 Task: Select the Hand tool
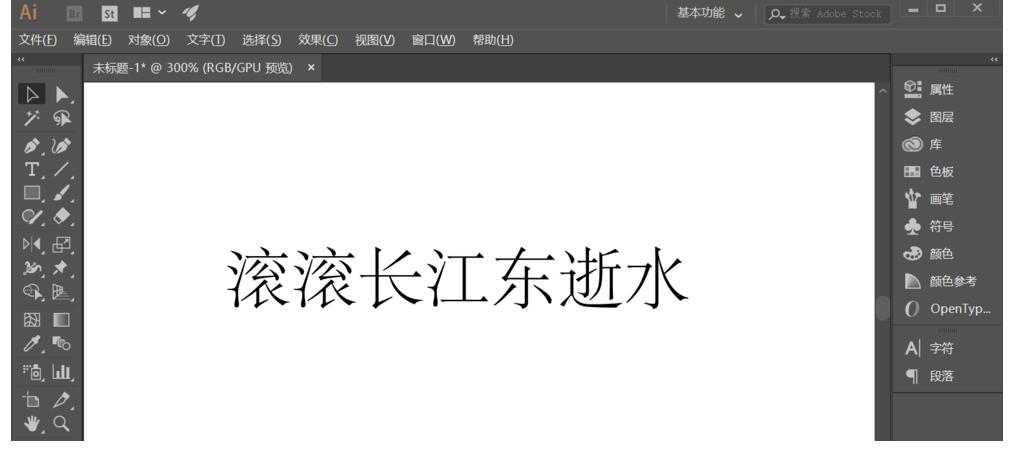coord(32,424)
